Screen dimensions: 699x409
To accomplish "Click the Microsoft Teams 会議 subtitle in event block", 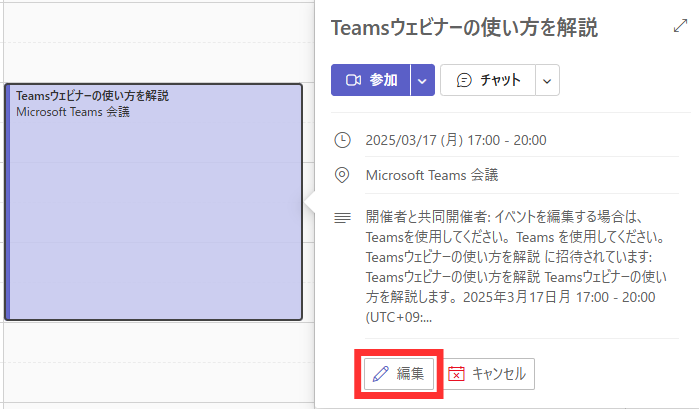I will point(73,112).
